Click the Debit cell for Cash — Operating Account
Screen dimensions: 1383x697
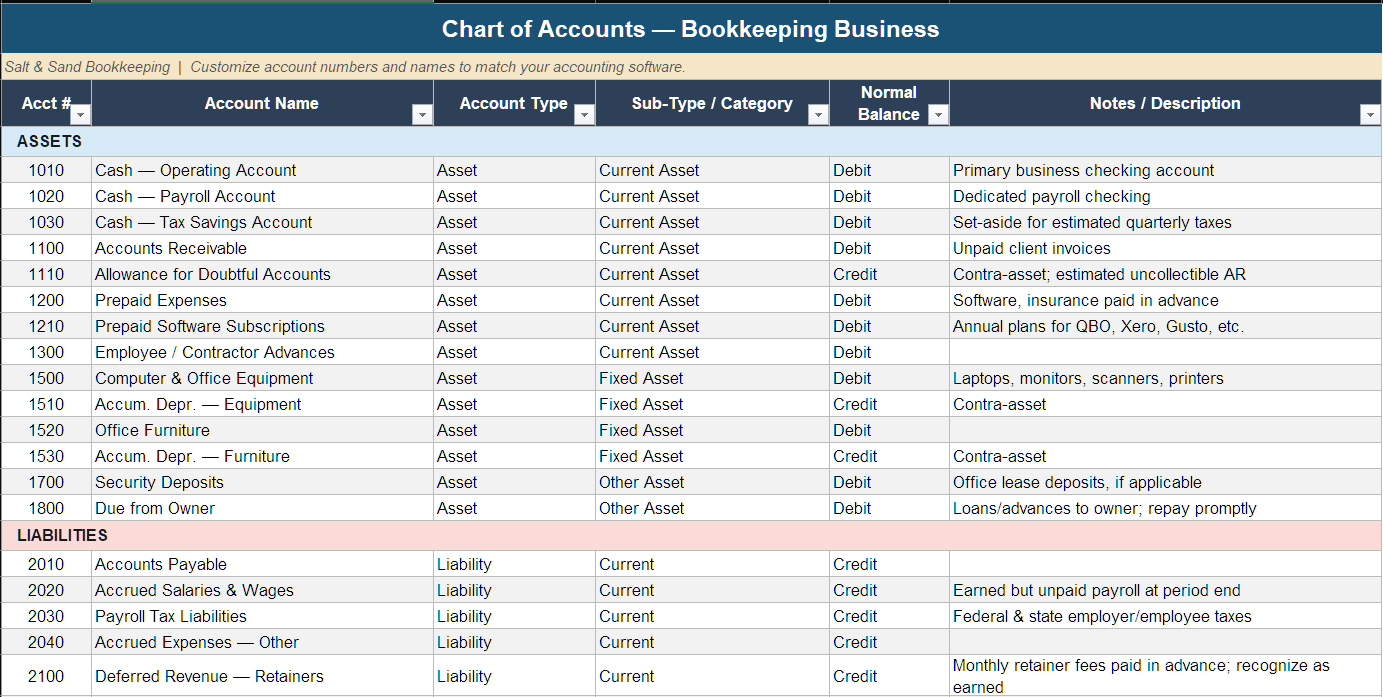(889, 170)
